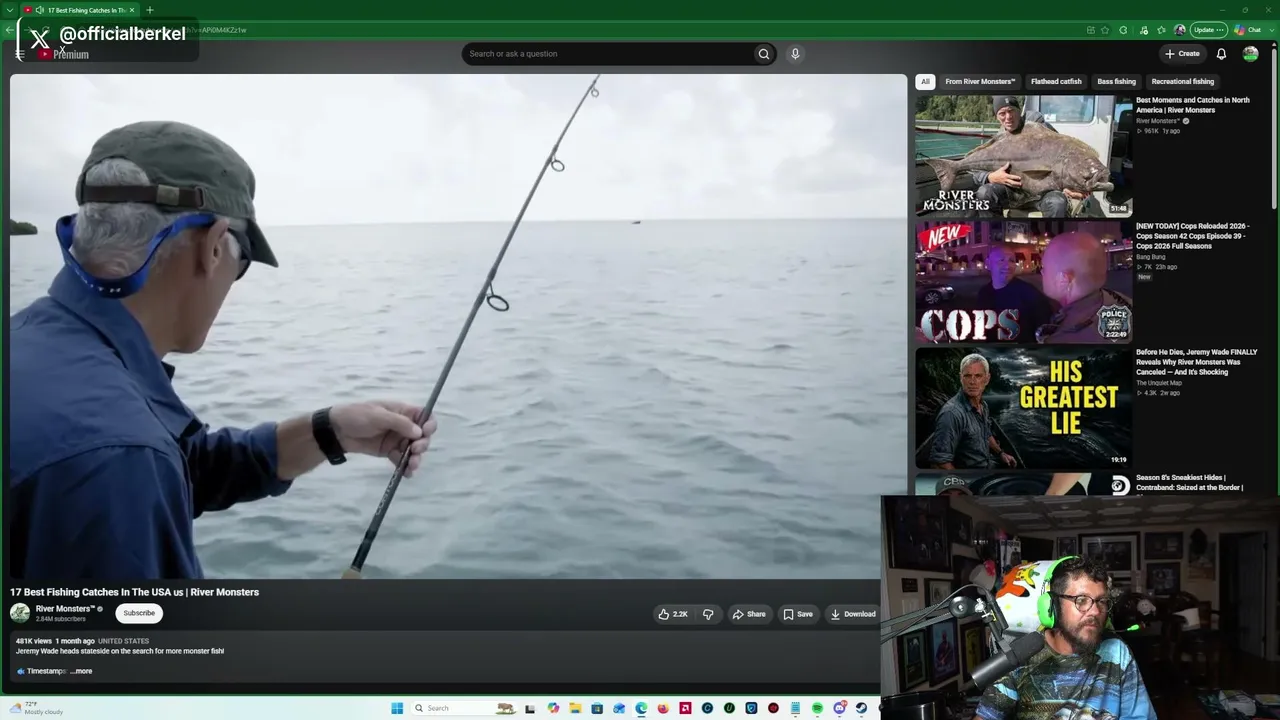This screenshot has width=1280, height=720.
Task: Open Copilot Chat in the browser toolbar
Action: point(1248,30)
